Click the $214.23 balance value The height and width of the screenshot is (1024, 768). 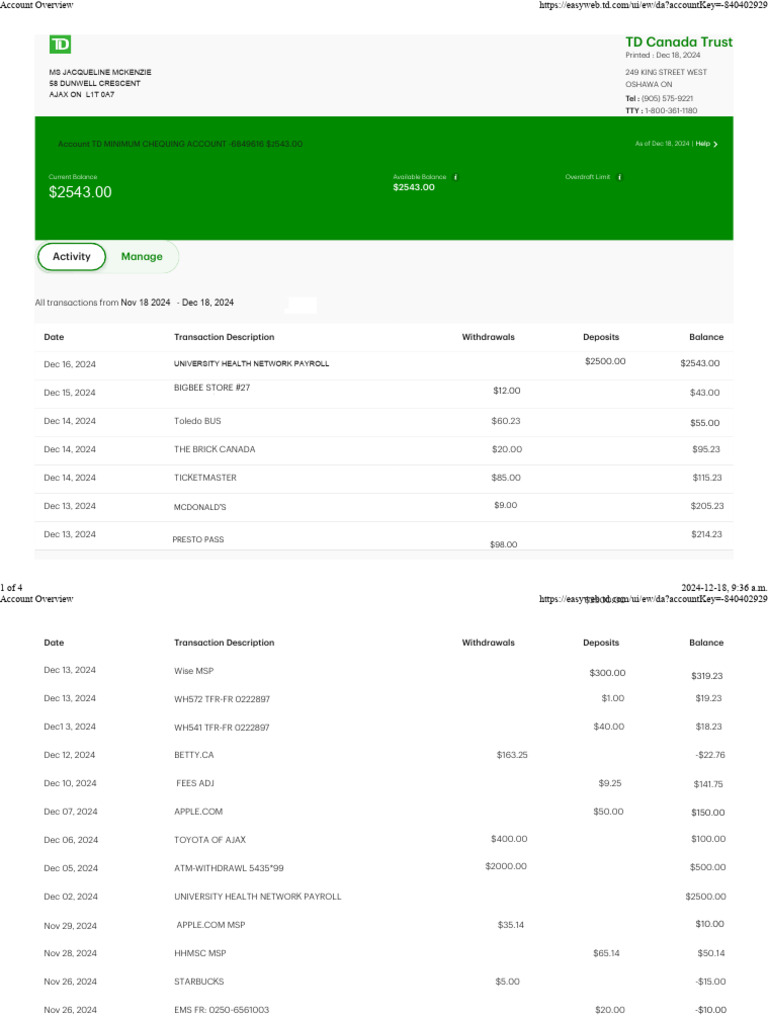tap(707, 534)
